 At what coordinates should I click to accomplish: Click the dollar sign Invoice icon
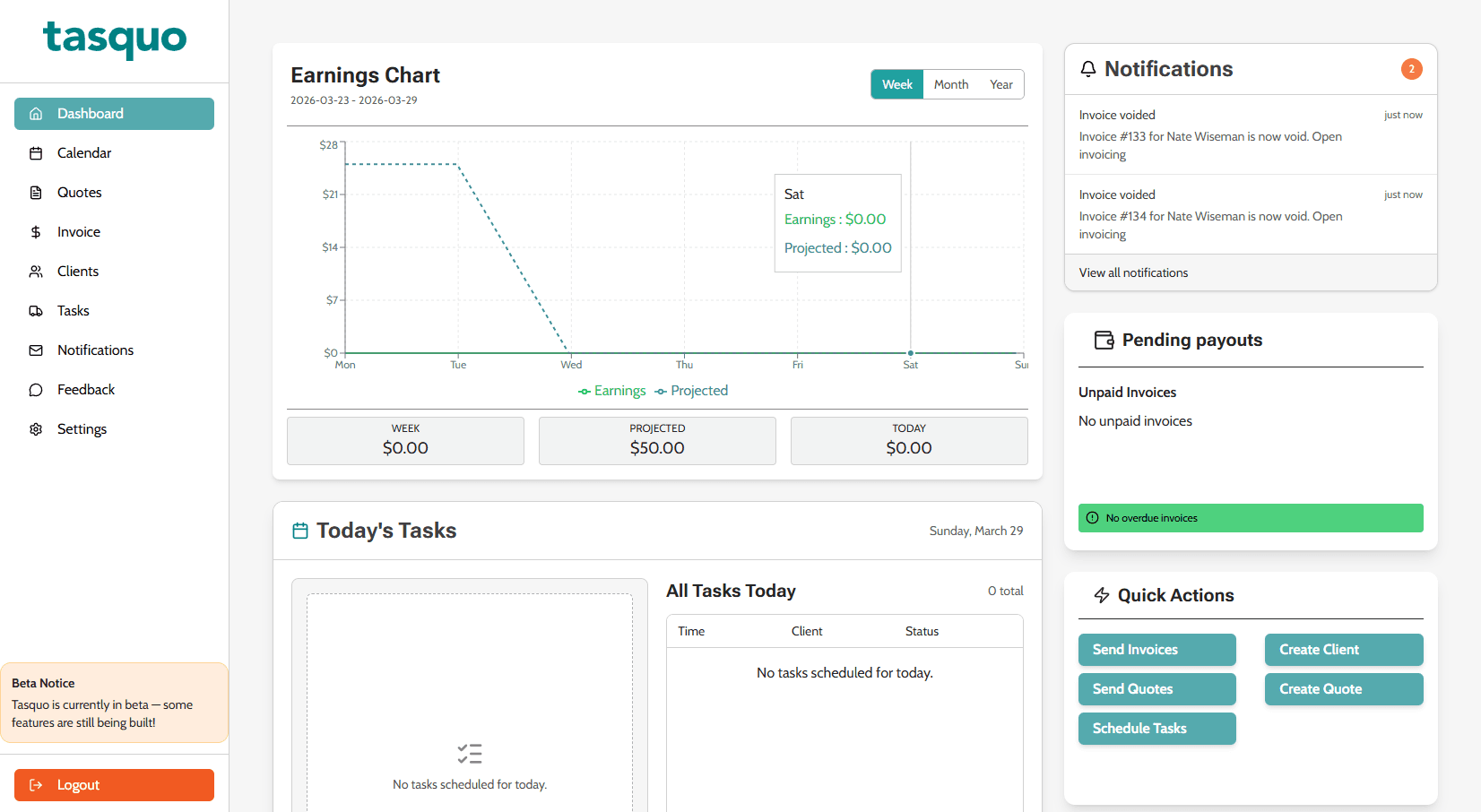click(x=36, y=231)
